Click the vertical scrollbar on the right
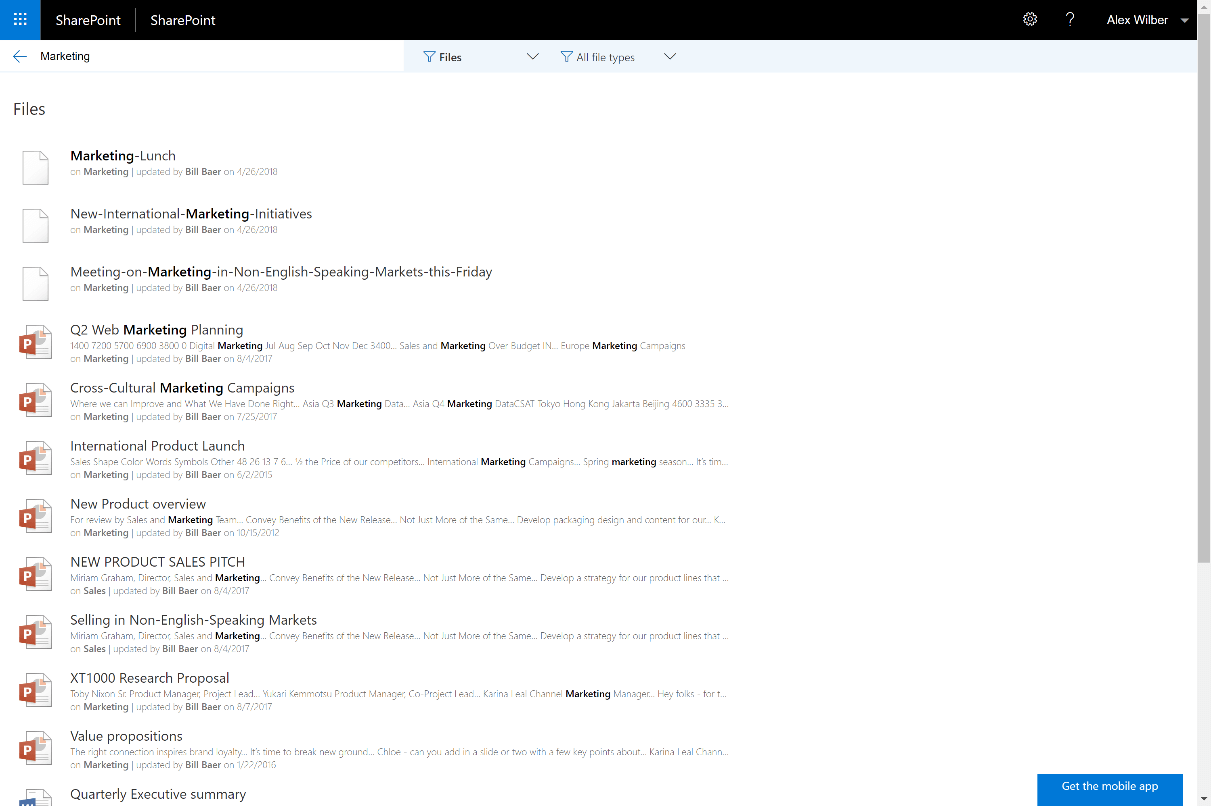 (1204, 300)
